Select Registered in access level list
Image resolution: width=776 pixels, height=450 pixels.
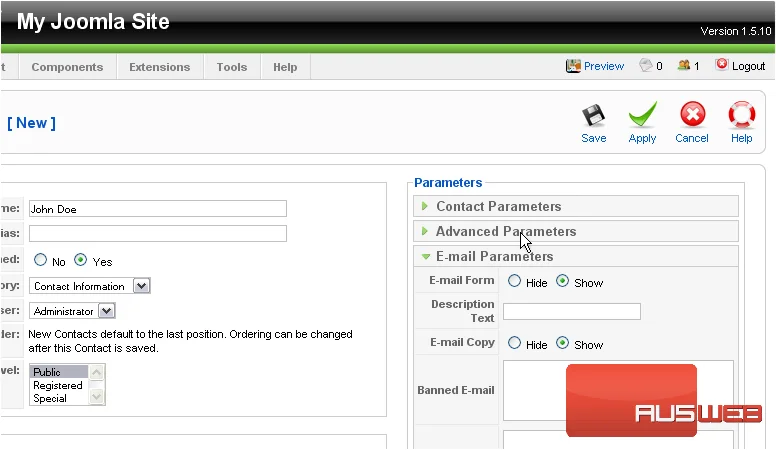pos(58,385)
